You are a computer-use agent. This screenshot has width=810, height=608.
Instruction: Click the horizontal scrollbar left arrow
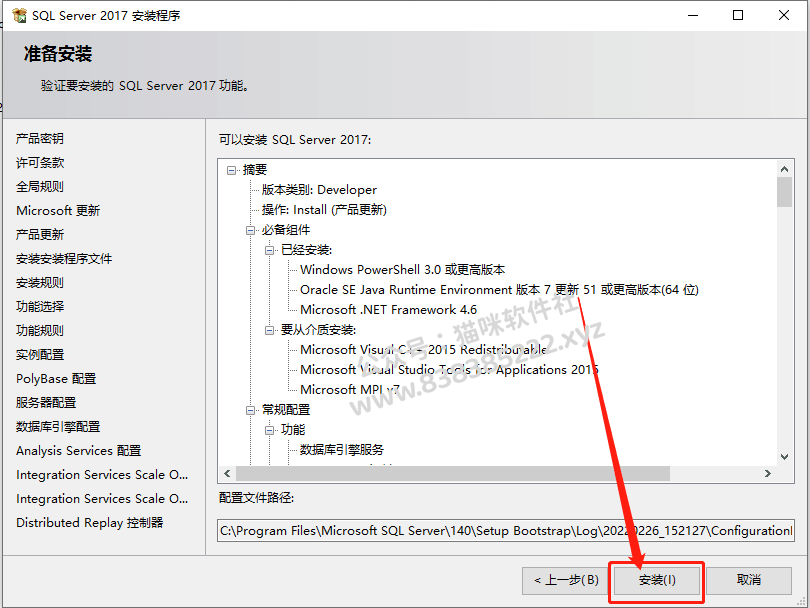pyautogui.click(x=227, y=473)
